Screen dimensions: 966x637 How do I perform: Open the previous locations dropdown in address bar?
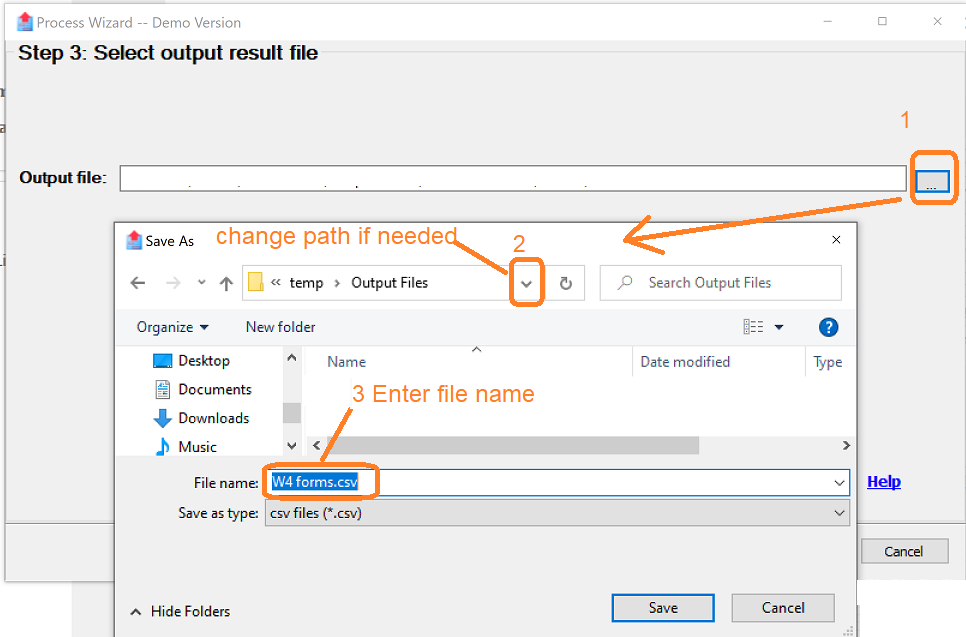point(526,283)
